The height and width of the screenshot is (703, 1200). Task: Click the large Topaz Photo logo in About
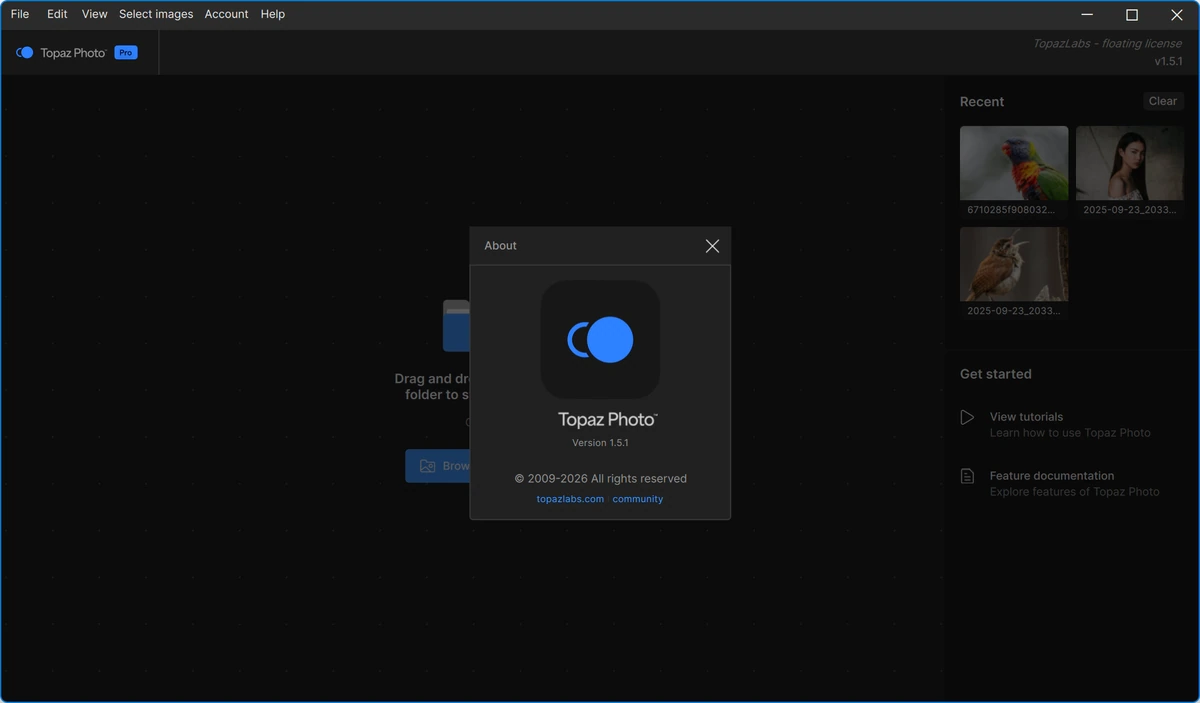pyautogui.click(x=600, y=340)
